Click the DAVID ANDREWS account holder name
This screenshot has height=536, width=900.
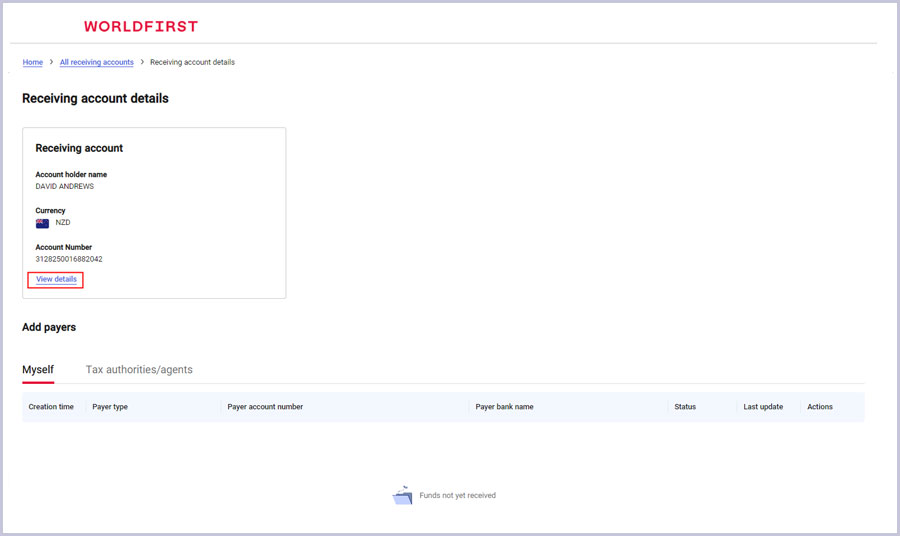click(65, 186)
